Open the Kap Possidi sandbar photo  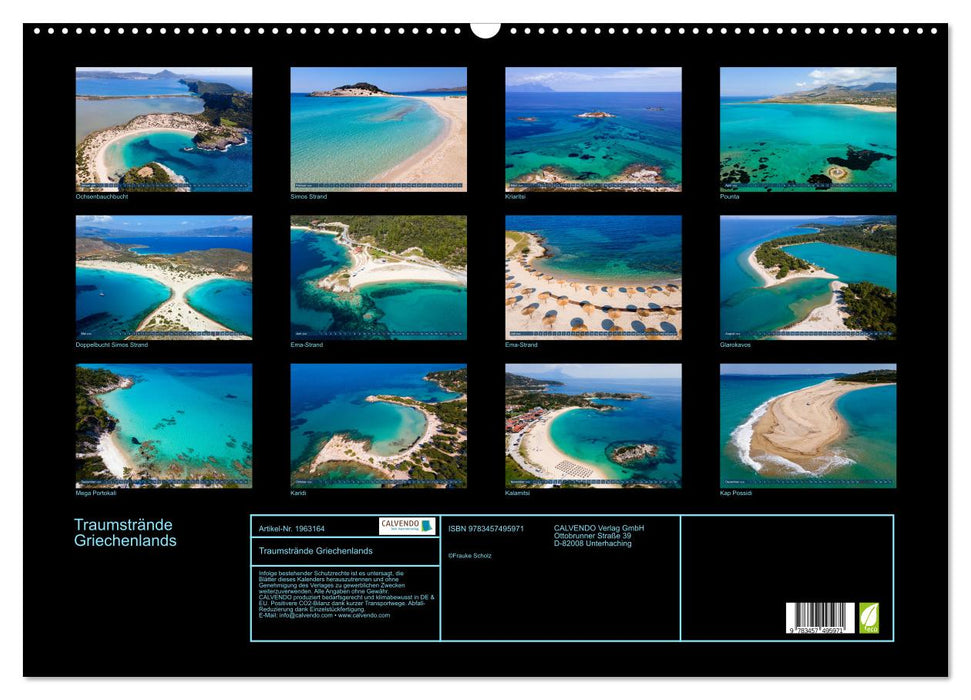click(808, 425)
